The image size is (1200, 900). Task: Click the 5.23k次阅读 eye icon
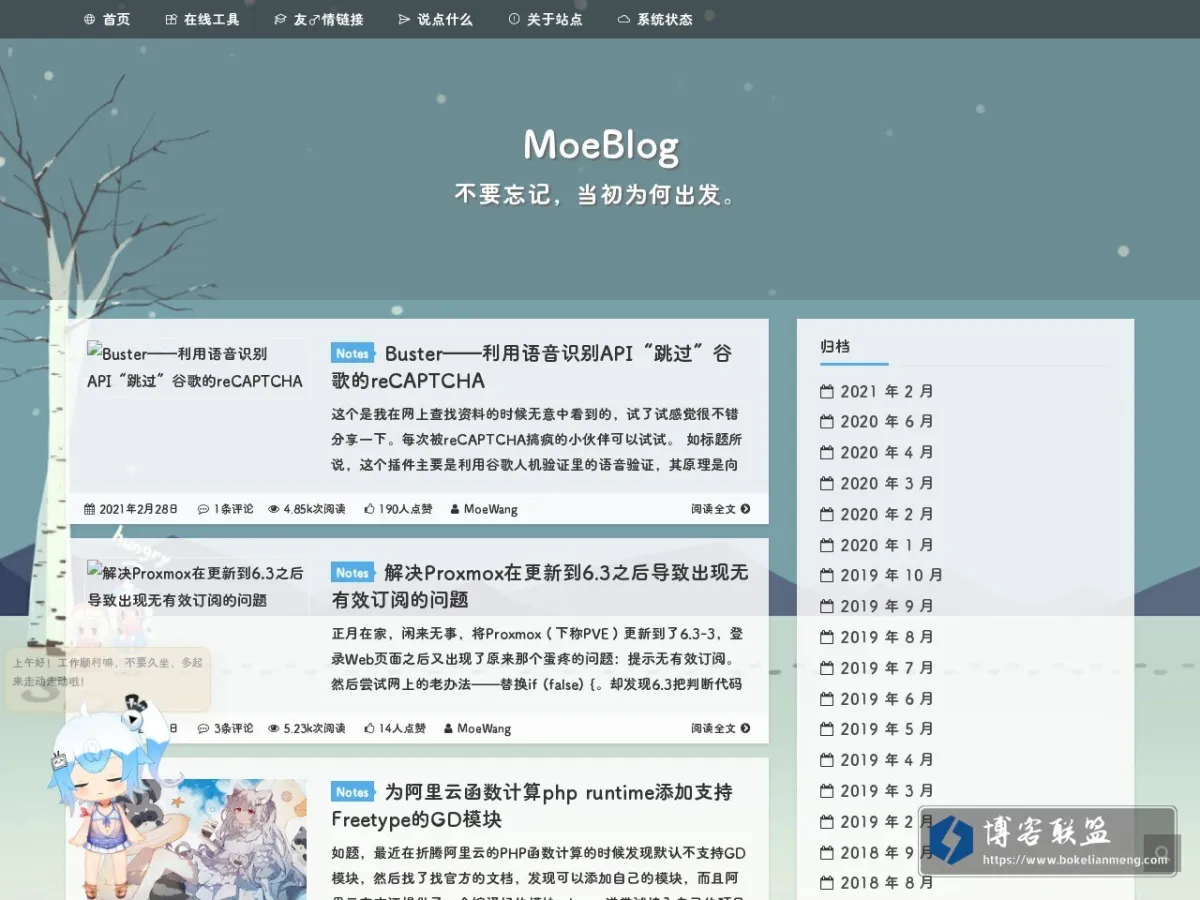(x=274, y=728)
